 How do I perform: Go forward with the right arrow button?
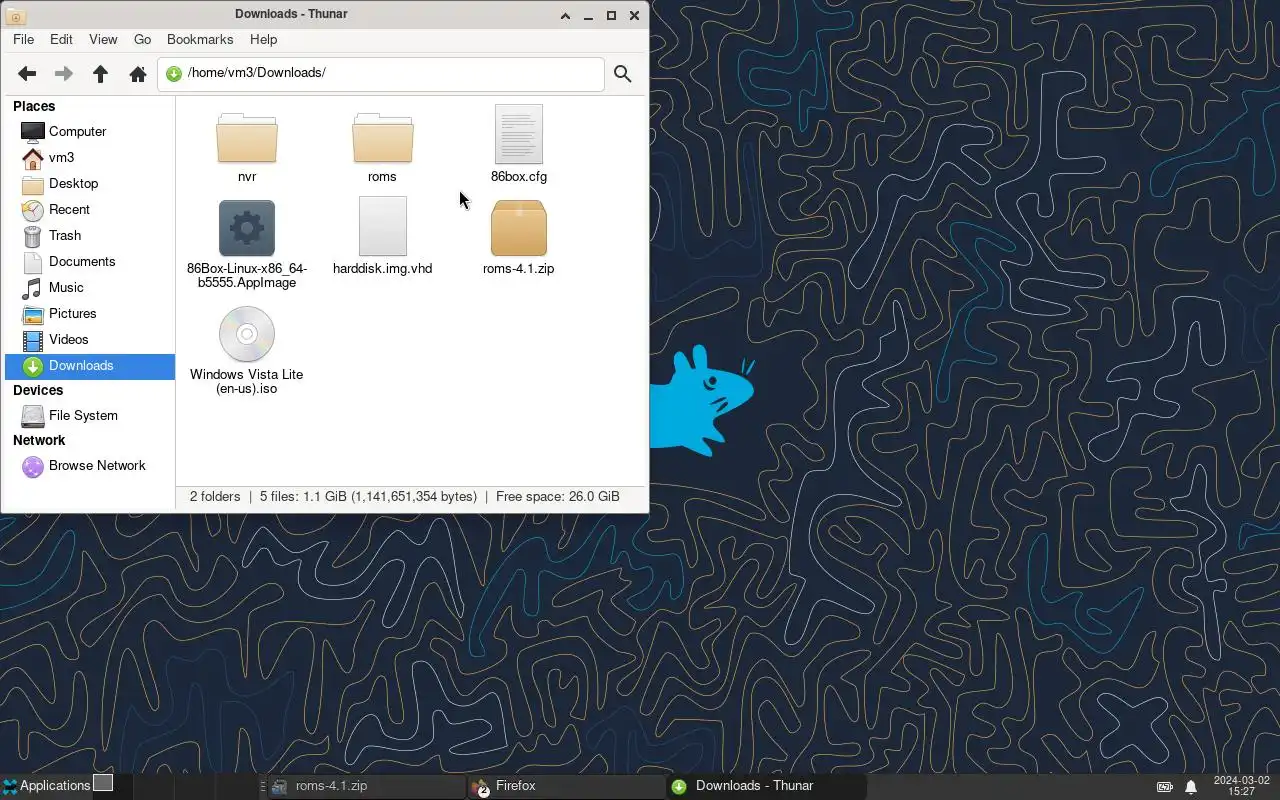[63, 74]
